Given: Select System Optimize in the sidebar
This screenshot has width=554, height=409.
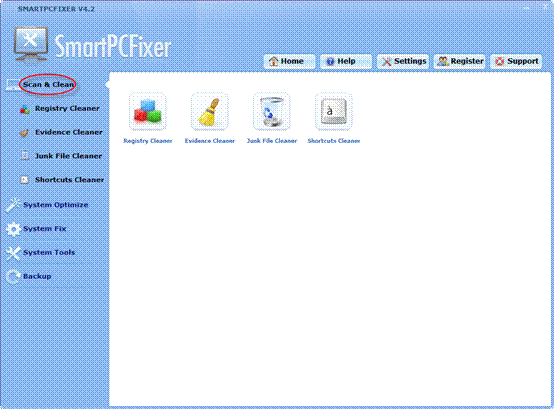Looking at the screenshot, I should pyautogui.click(x=55, y=205).
